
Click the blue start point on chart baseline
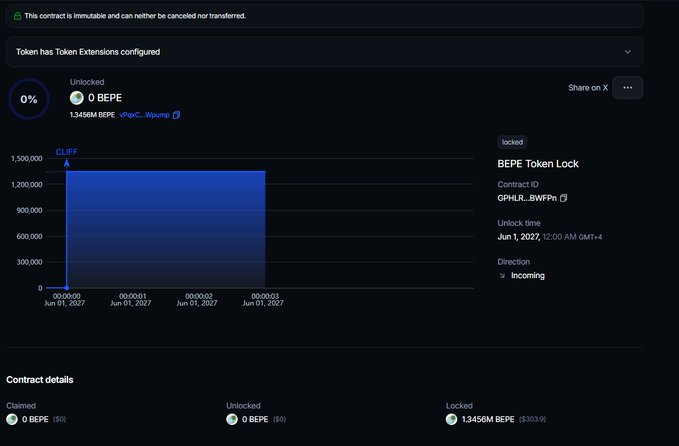pos(67,288)
